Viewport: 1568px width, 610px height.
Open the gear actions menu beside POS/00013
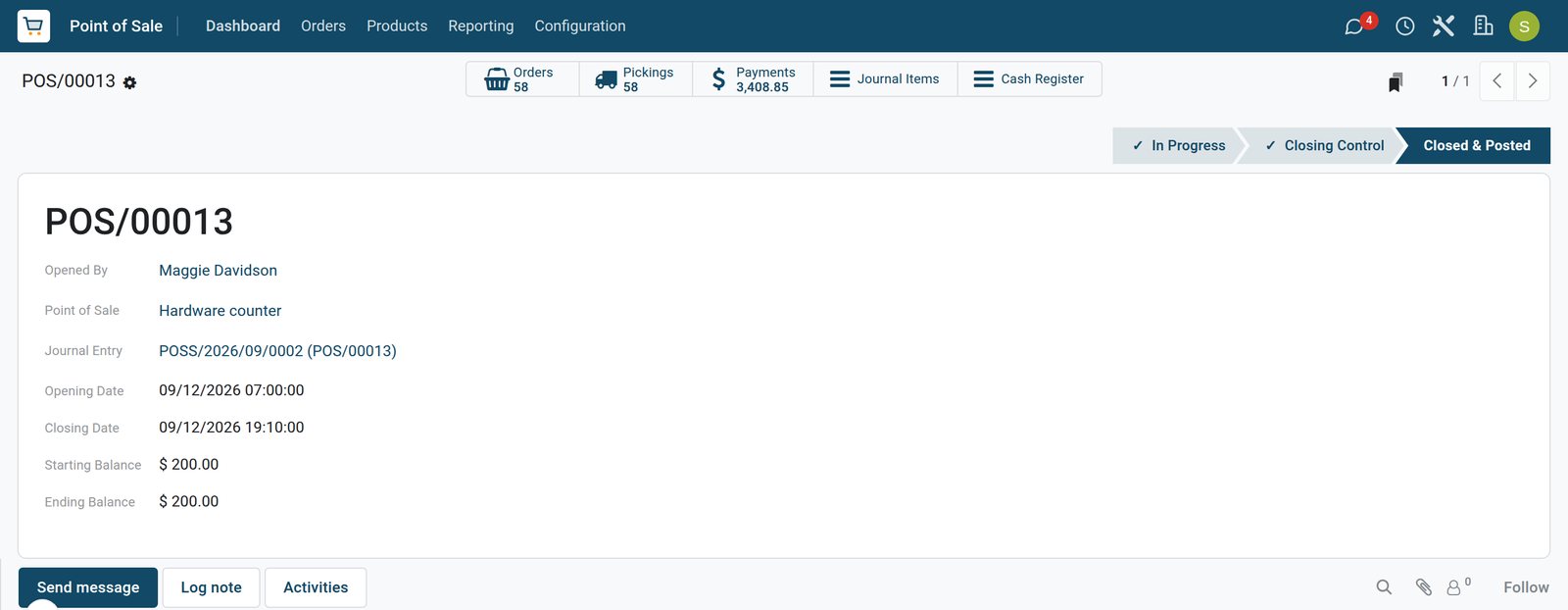(129, 83)
